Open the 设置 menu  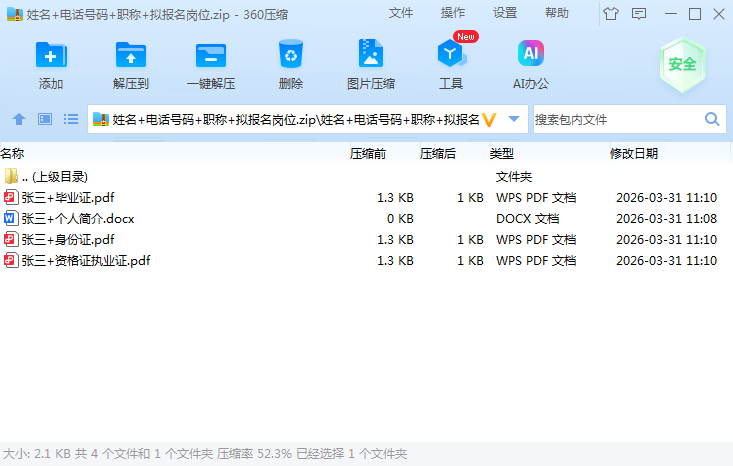coord(505,13)
